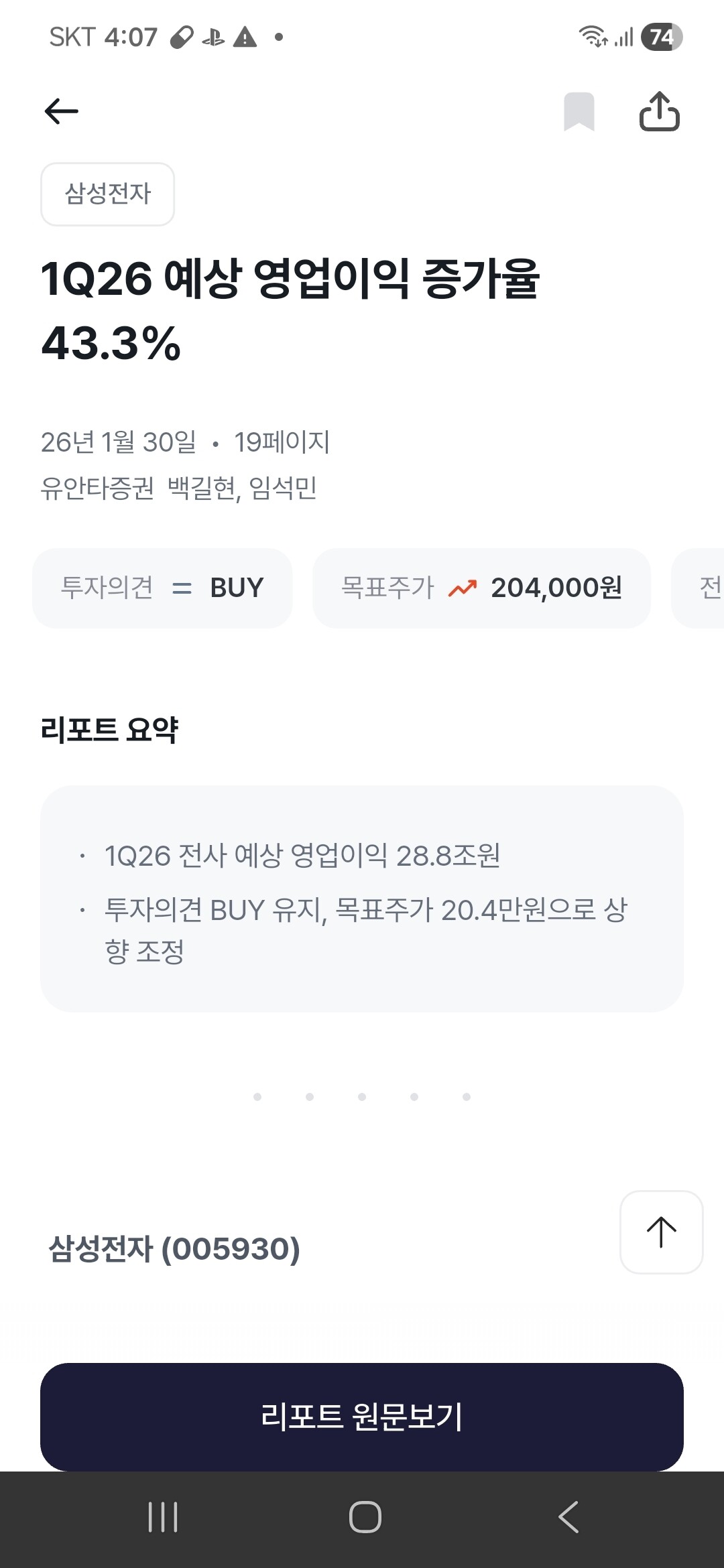Toggle the bookmark icon for this report

pos(579,111)
